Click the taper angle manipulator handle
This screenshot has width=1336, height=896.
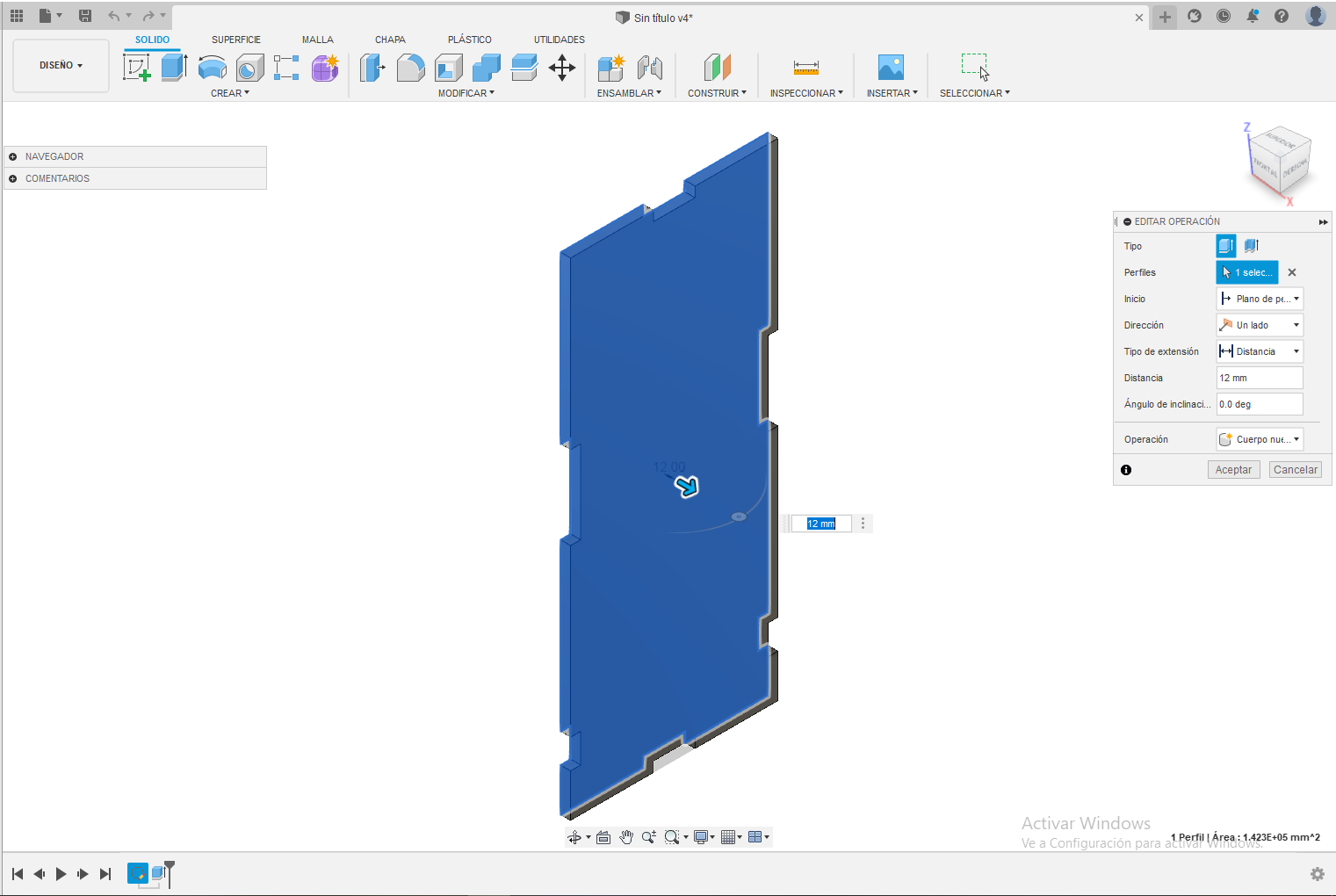739,517
